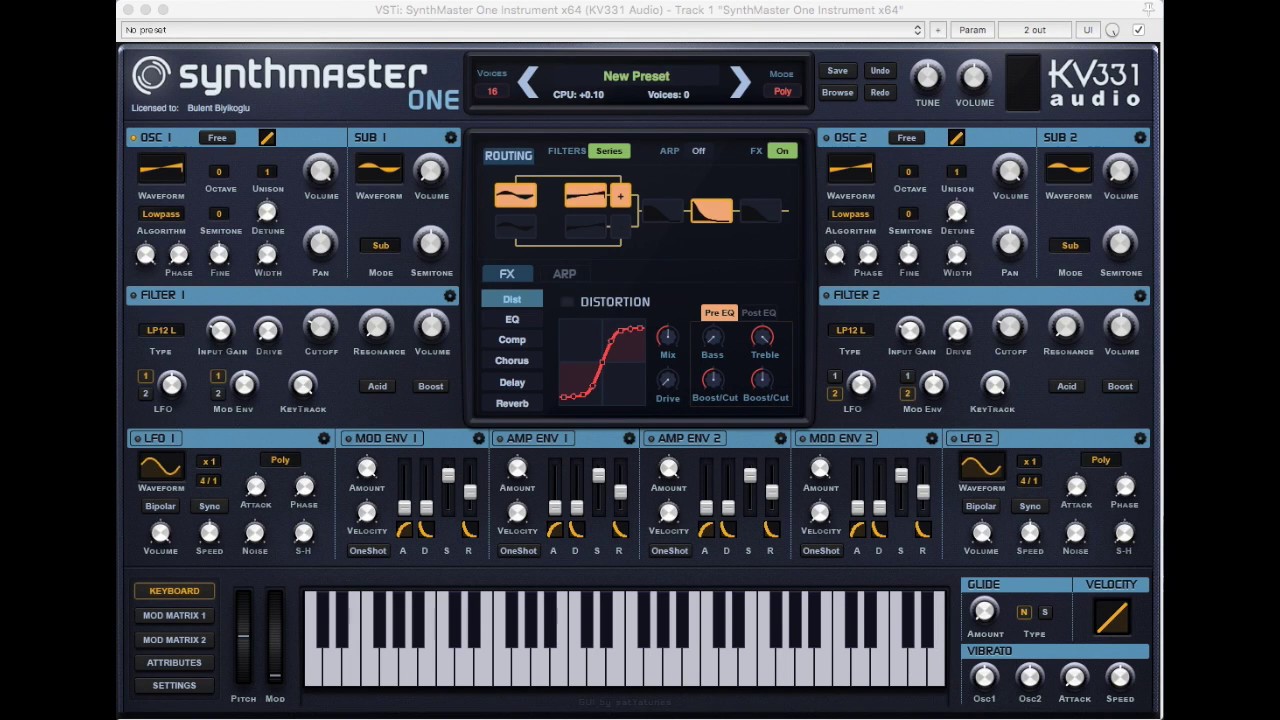
Task: Toggle the MOD ENV 1 OneShot mode
Action: pos(368,551)
